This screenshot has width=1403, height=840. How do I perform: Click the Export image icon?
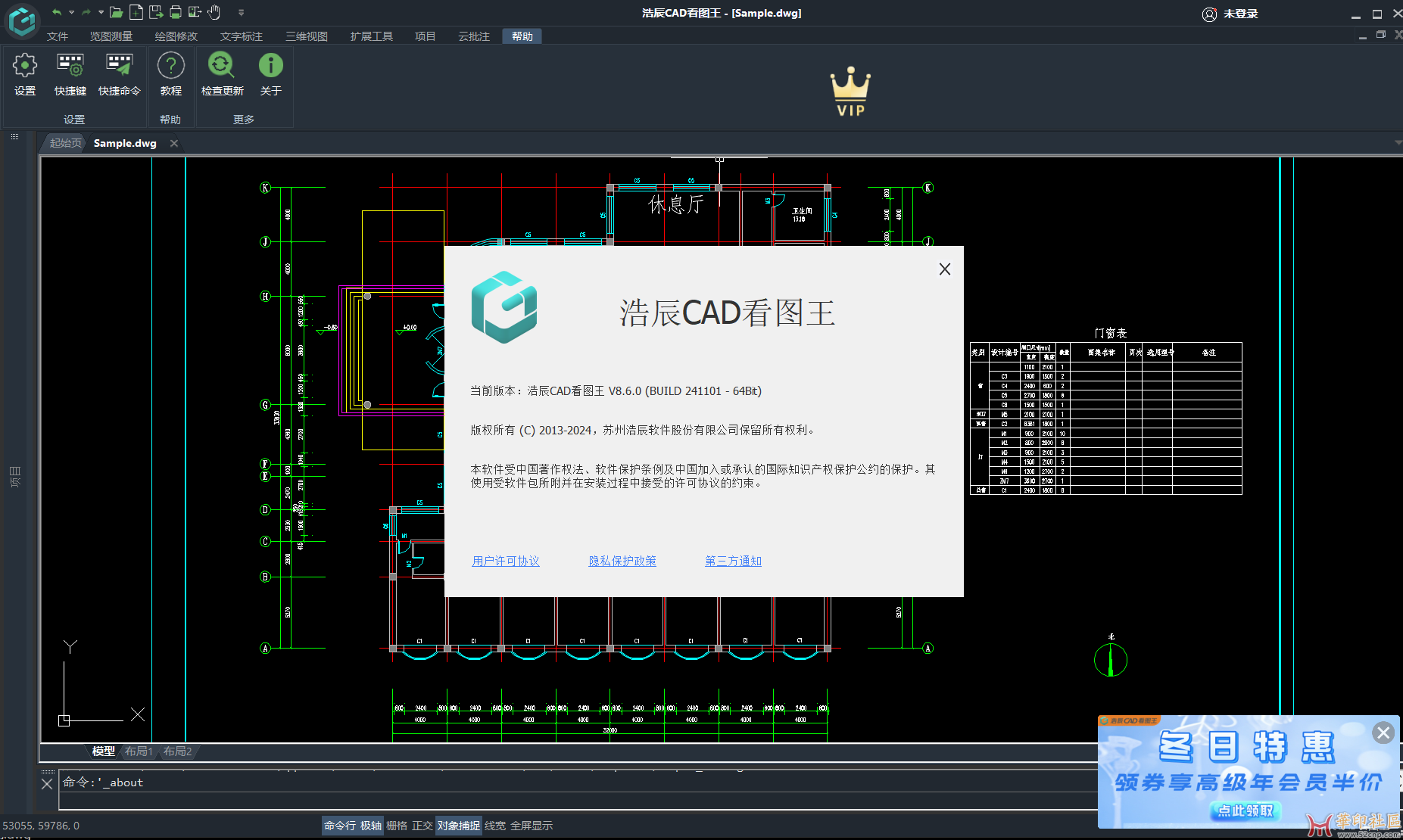coord(195,12)
